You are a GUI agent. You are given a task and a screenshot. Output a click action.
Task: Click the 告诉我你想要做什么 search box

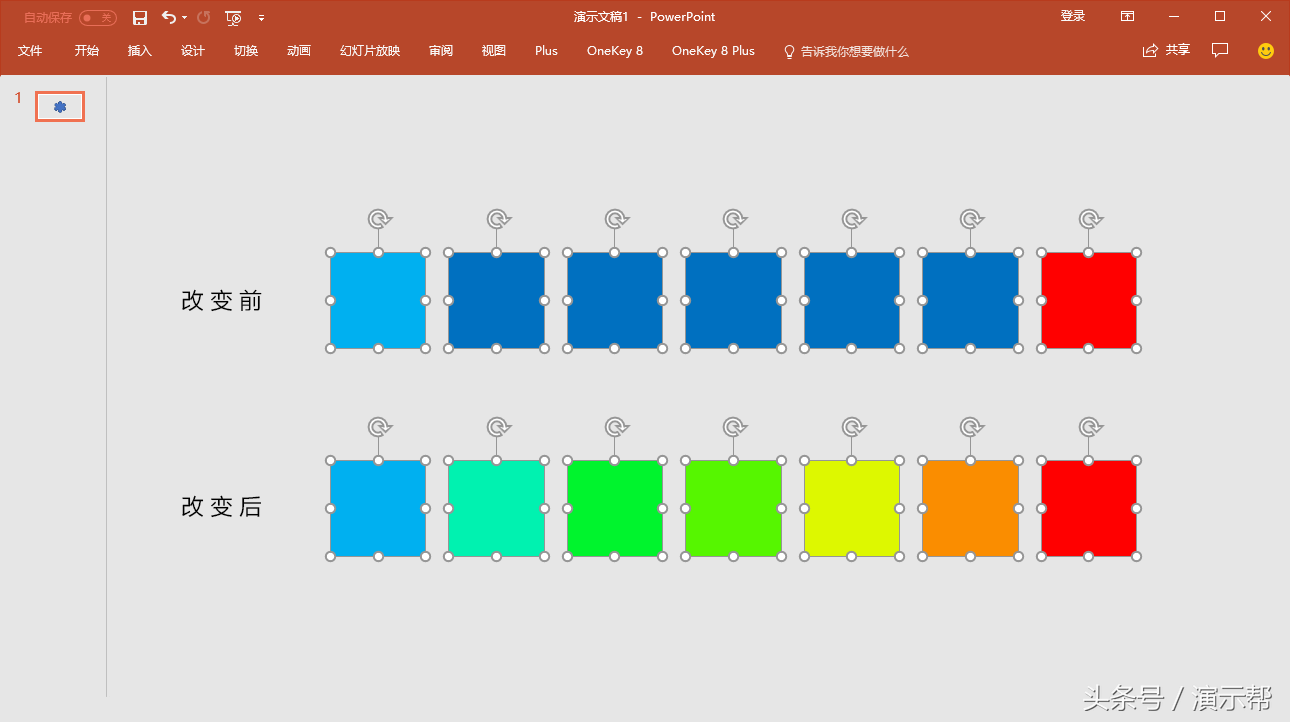[855, 52]
